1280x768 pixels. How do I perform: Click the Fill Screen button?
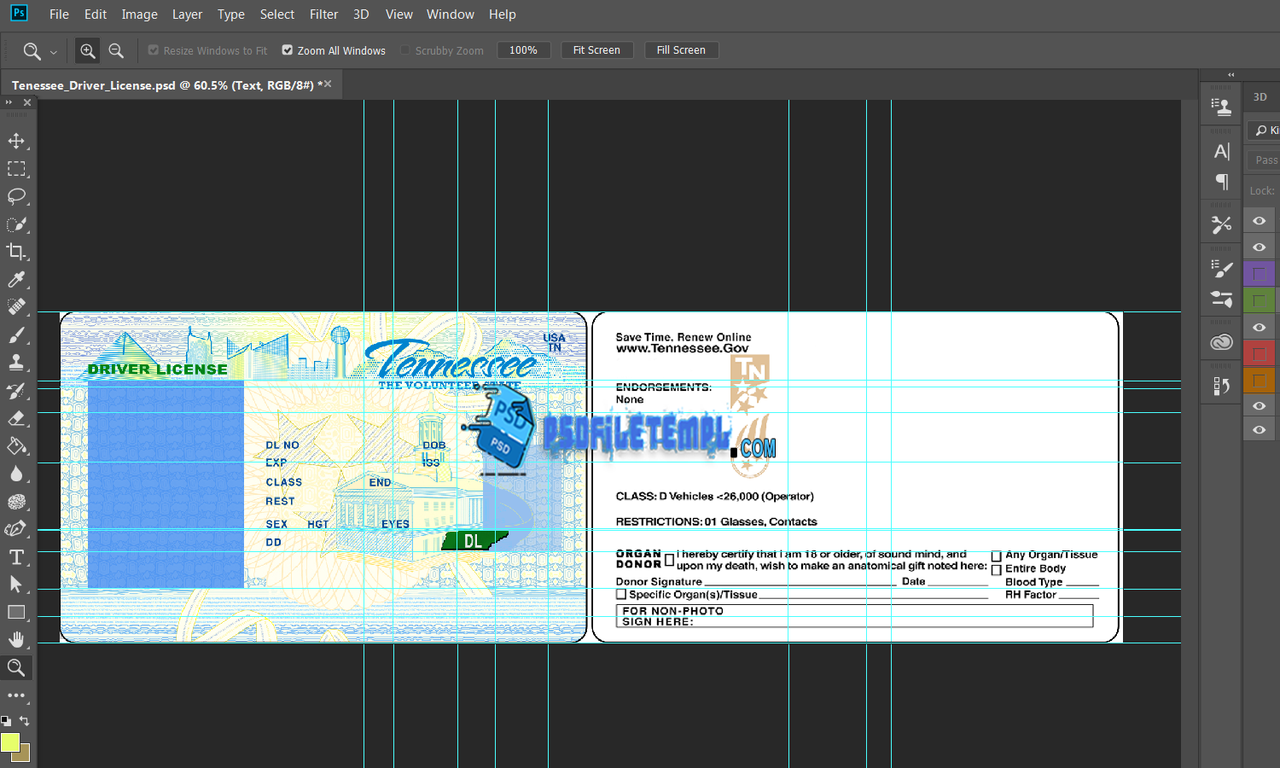tap(681, 50)
